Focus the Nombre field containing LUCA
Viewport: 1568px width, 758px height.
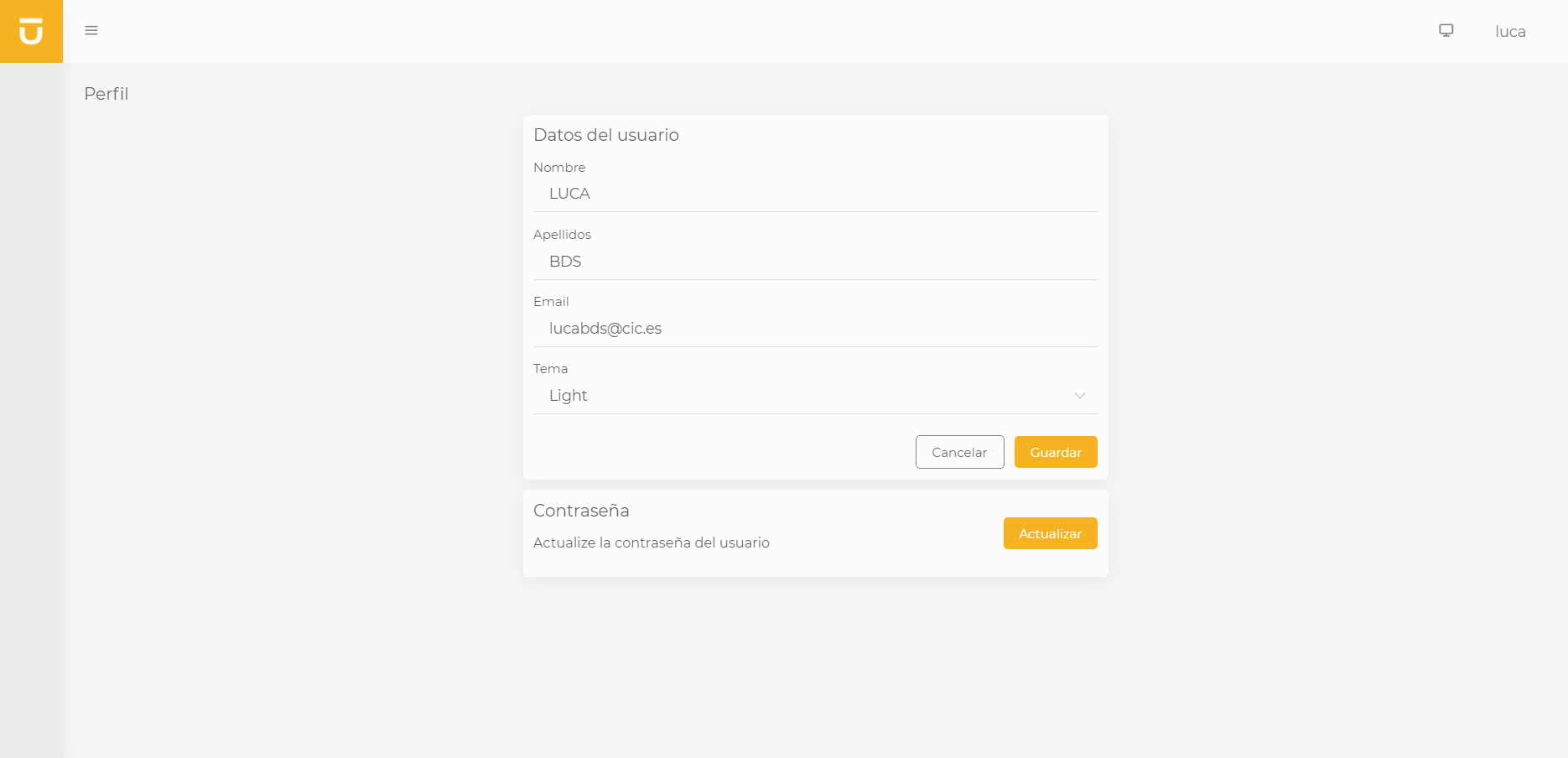point(814,194)
